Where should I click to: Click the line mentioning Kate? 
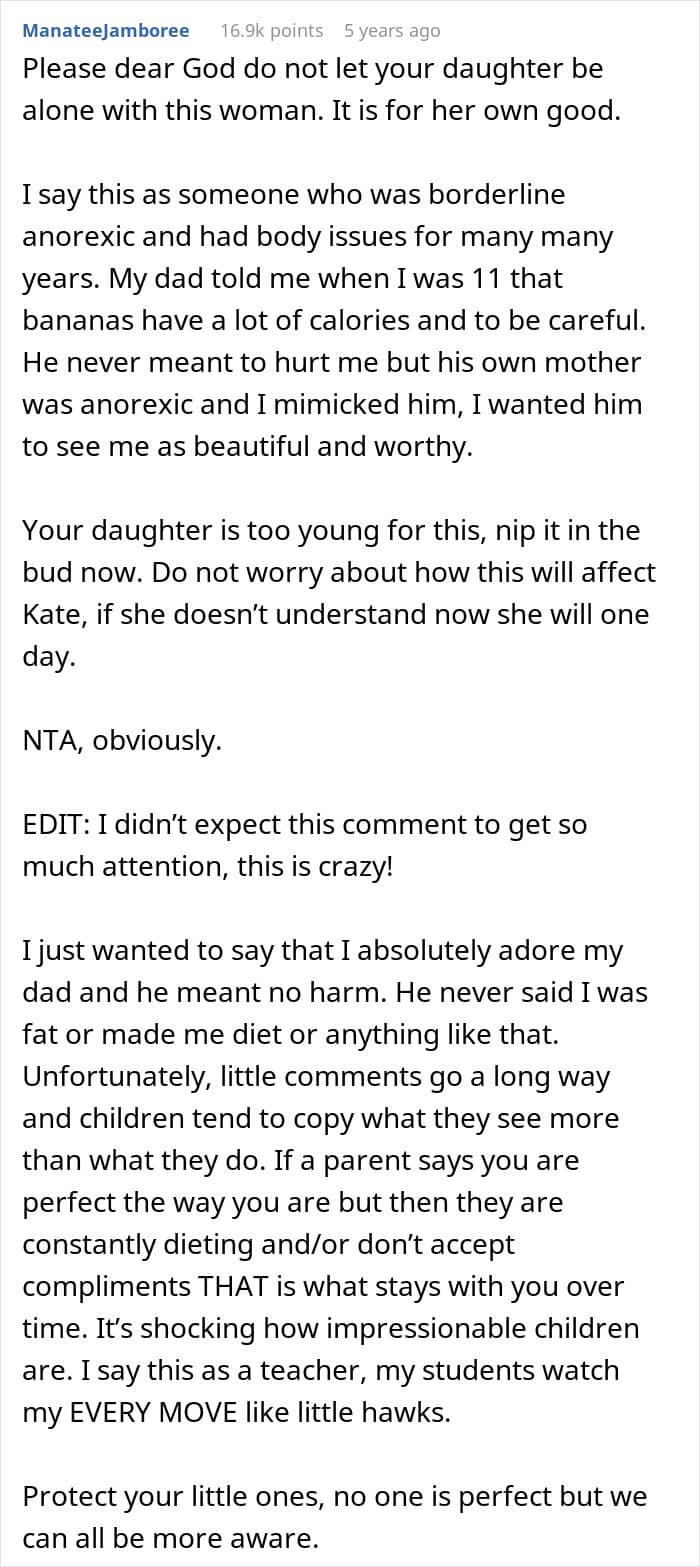pos(335,613)
